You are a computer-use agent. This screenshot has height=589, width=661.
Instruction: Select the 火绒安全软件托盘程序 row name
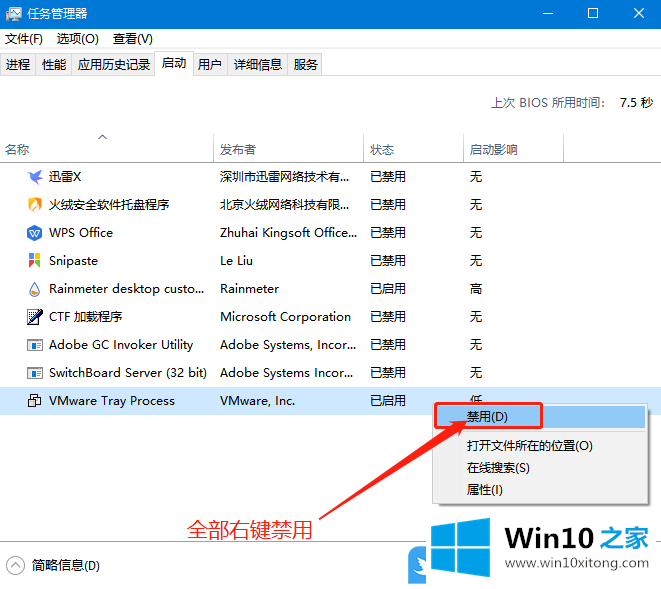click(109, 205)
